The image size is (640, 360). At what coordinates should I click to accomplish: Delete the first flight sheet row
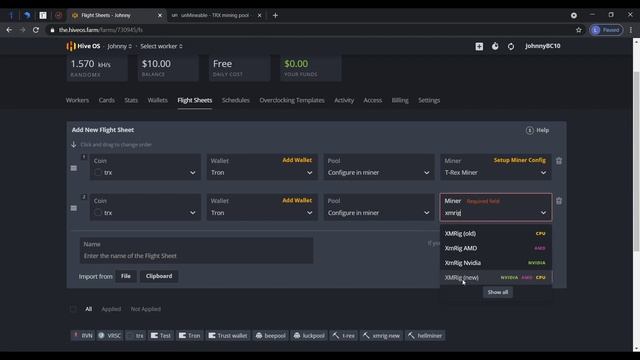tap(559, 161)
